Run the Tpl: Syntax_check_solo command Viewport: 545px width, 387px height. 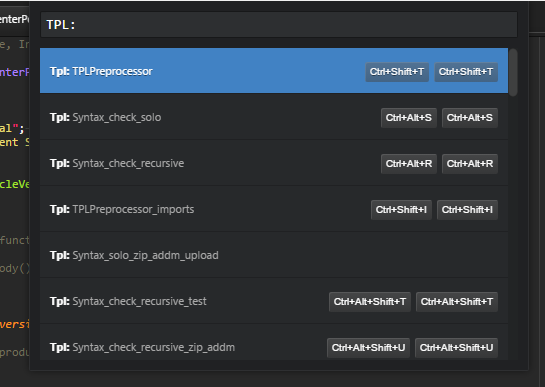click(274, 117)
